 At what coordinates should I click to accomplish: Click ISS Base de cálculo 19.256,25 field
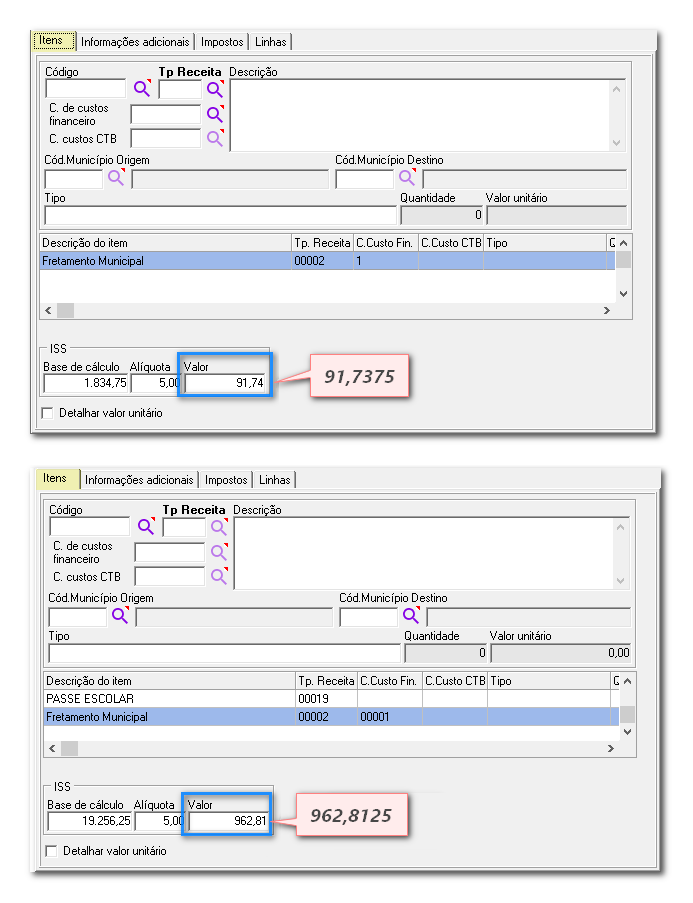[89, 821]
